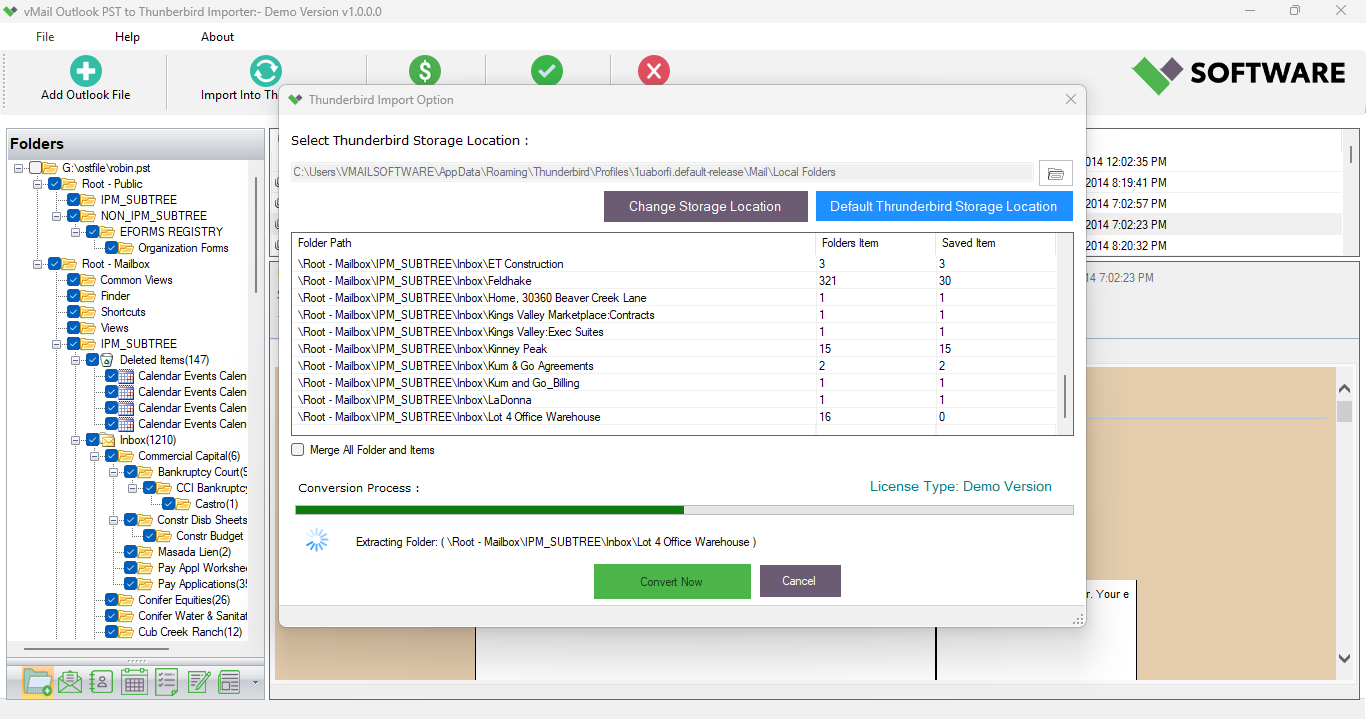The width and height of the screenshot is (1366, 720).
Task: Open the browse folder icon beside storage path
Action: coord(1055,171)
